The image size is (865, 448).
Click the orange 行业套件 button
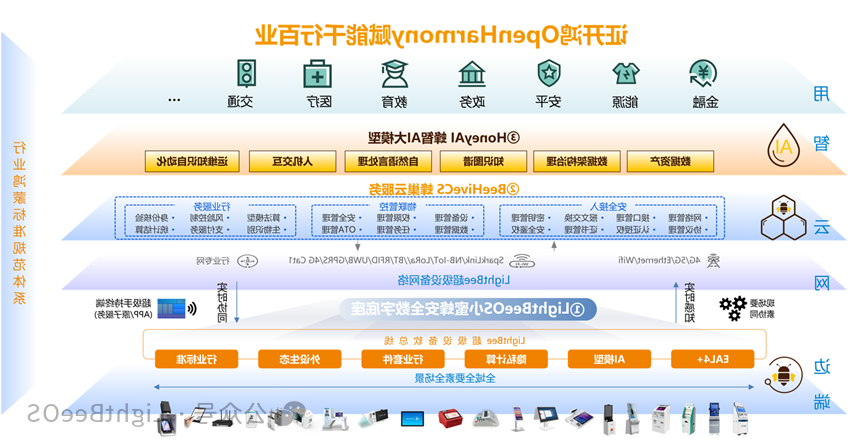[x=403, y=359]
